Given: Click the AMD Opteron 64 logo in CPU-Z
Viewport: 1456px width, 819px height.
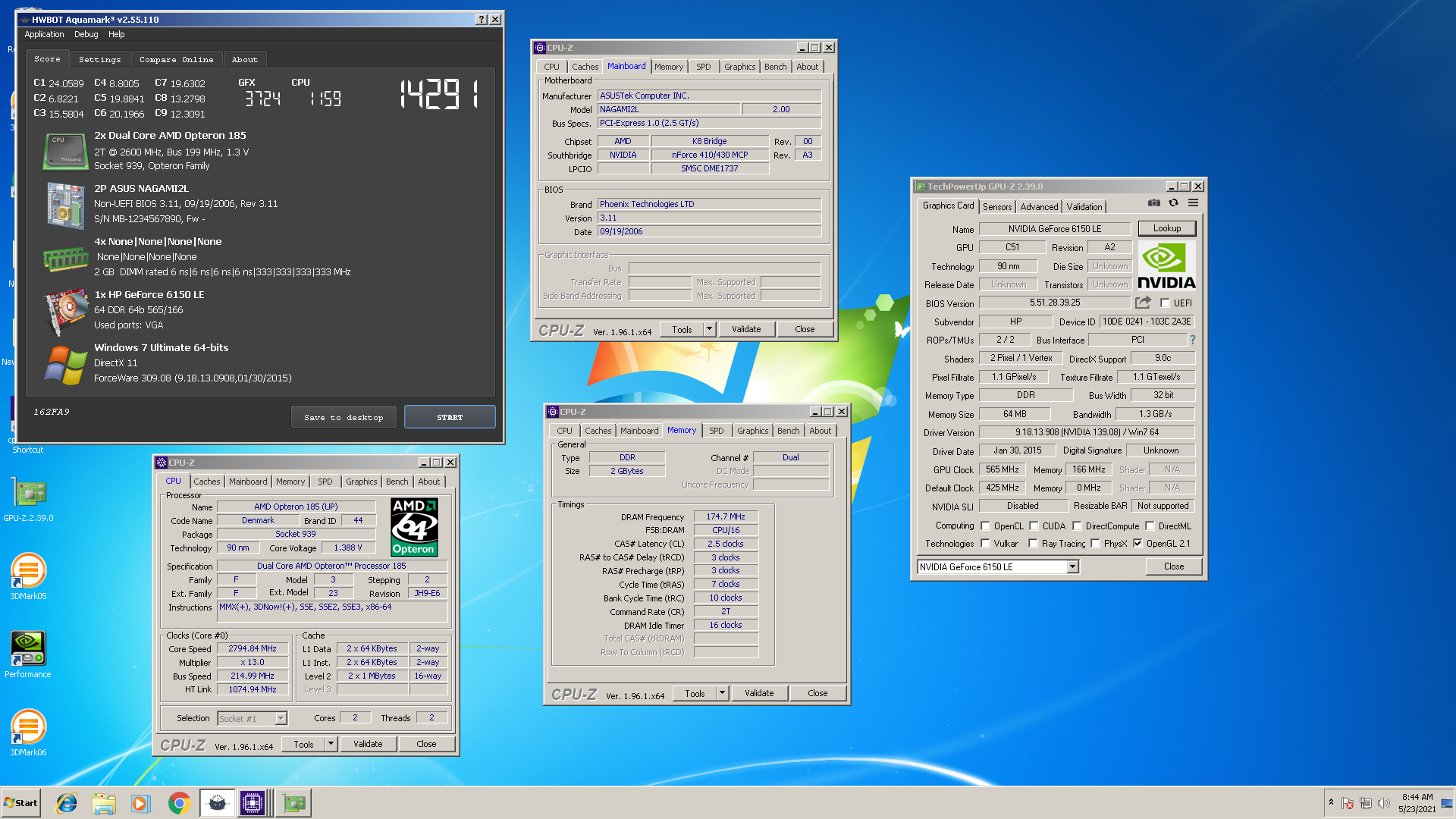Looking at the screenshot, I should click(x=414, y=526).
